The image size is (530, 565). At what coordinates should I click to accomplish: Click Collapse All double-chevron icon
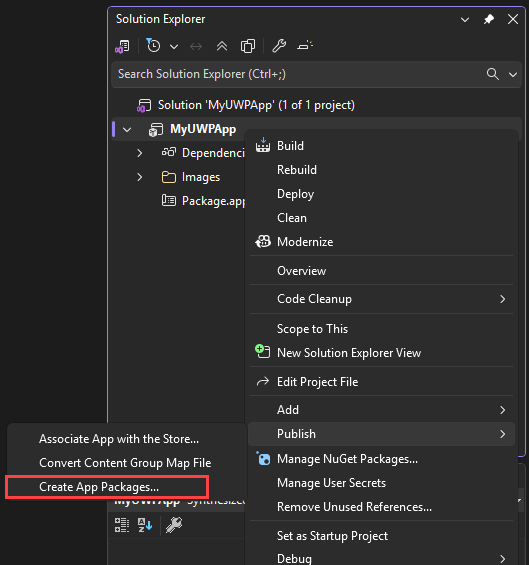point(222,46)
